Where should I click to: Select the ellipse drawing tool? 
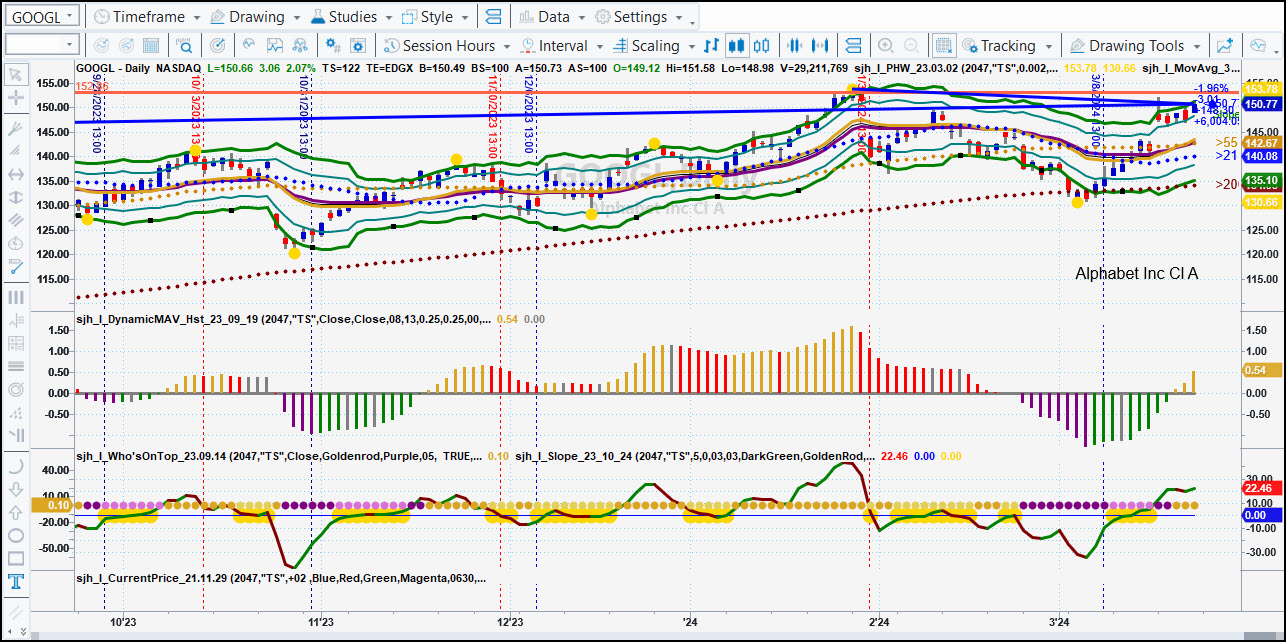[x=15, y=535]
